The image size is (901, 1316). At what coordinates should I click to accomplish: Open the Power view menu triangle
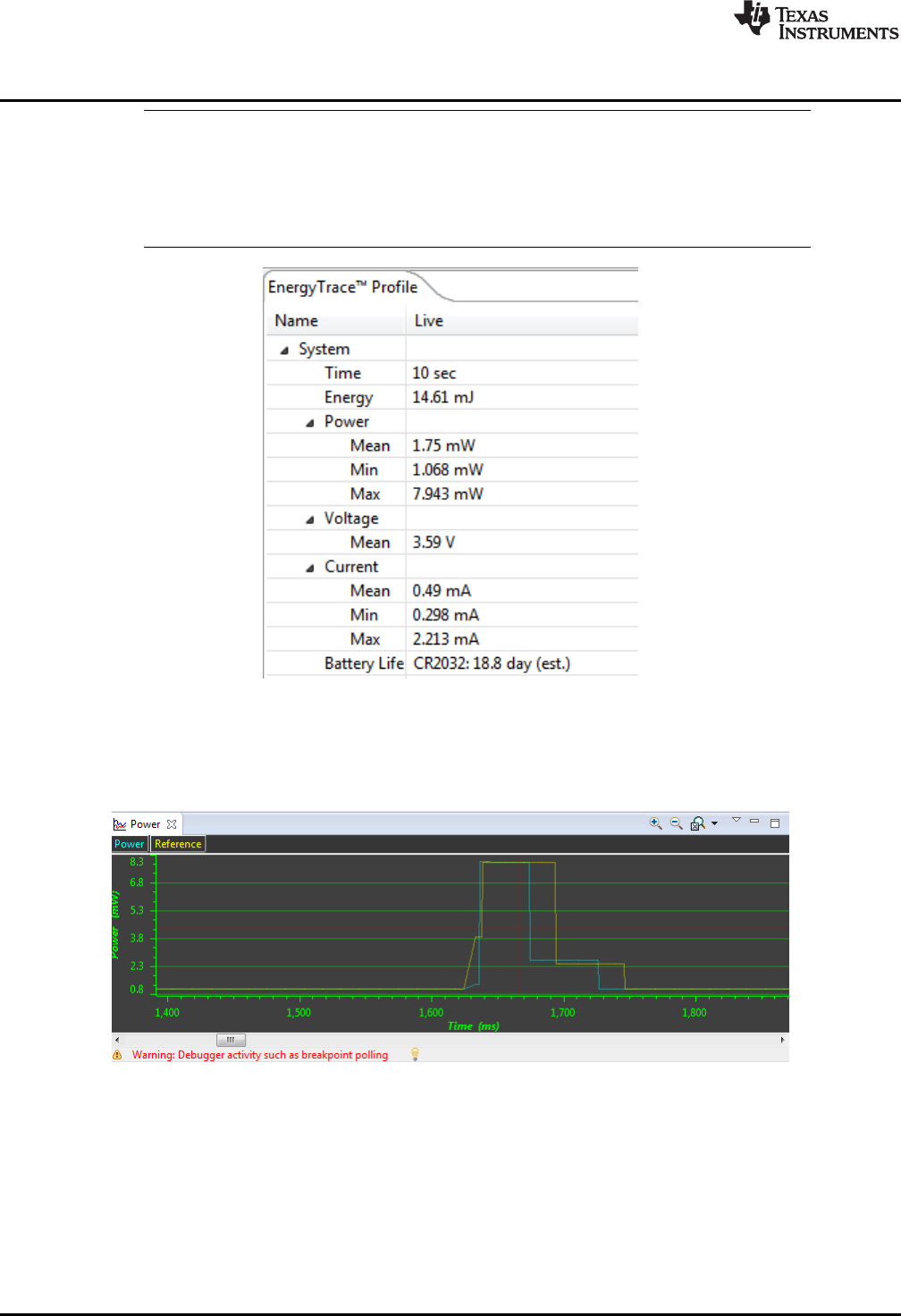(x=737, y=819)
